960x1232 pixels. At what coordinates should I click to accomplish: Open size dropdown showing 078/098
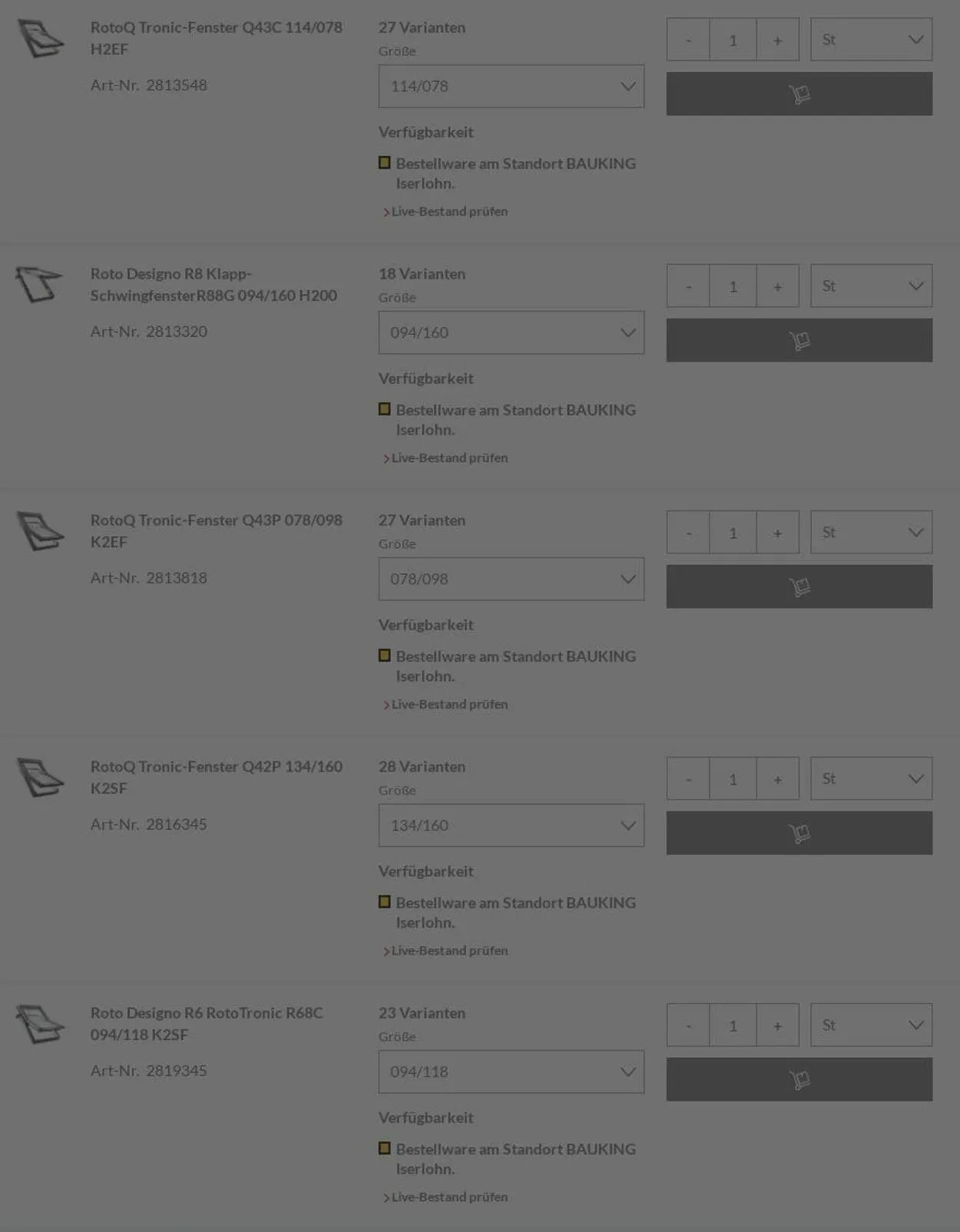click(511, 579)
